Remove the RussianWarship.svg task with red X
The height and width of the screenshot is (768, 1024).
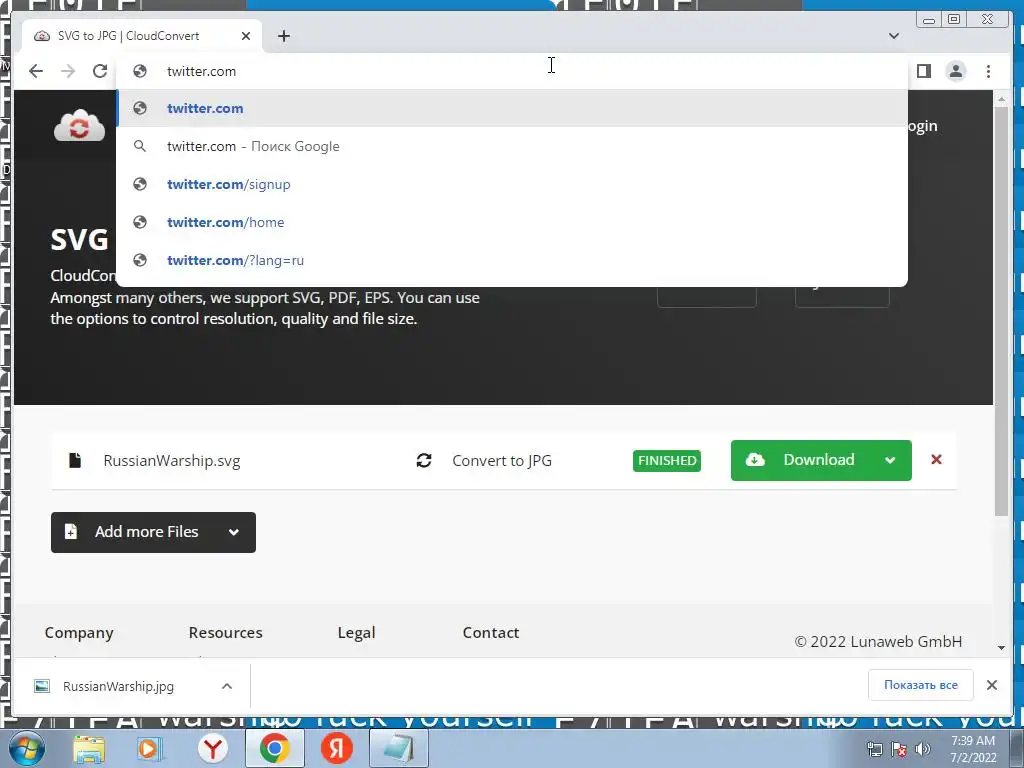(936, 460)
